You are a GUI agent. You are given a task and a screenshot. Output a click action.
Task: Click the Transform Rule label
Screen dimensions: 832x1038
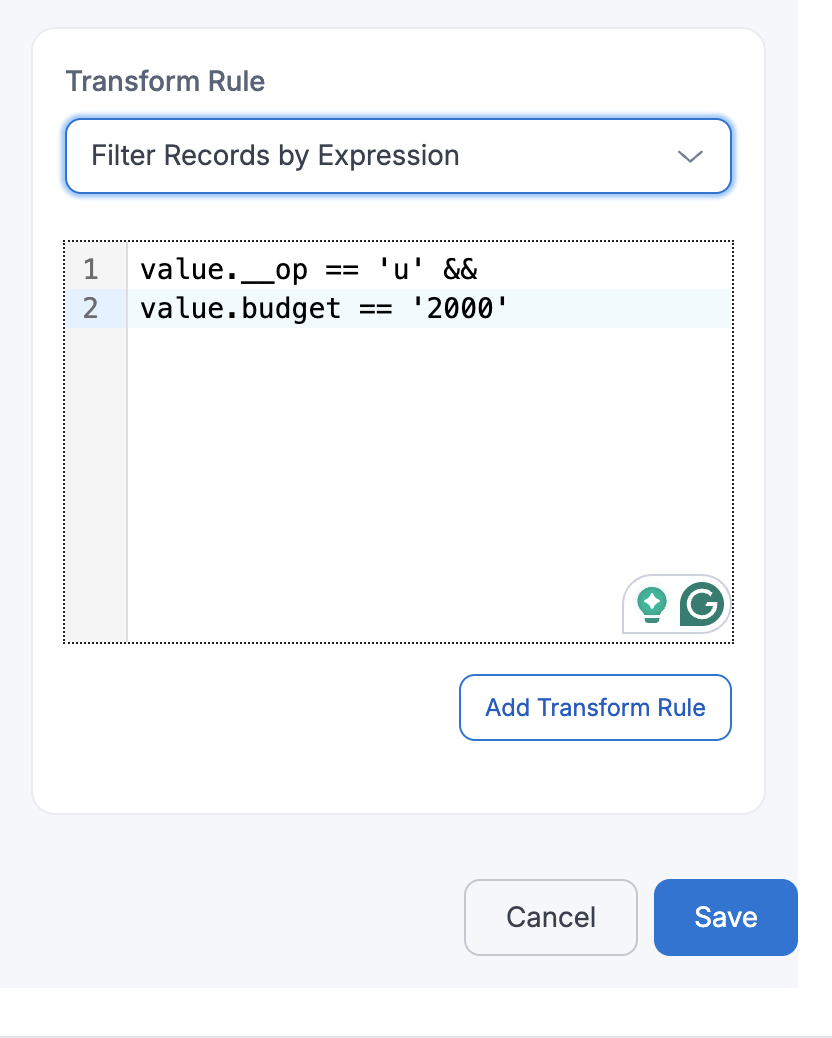click(x=165, y=81)
